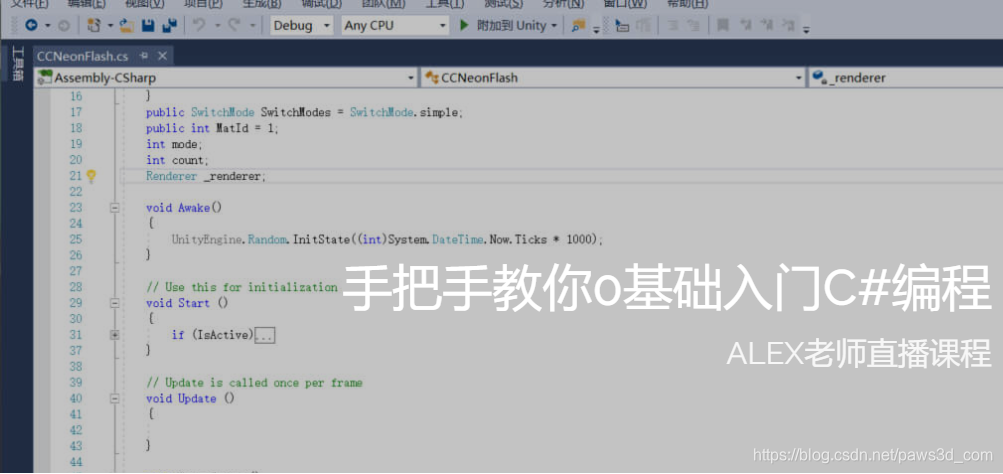Viewport: 1003px width, 474px height.
Task: Close the CCNeonFlash.cs tab
Action: pos(162,56)
